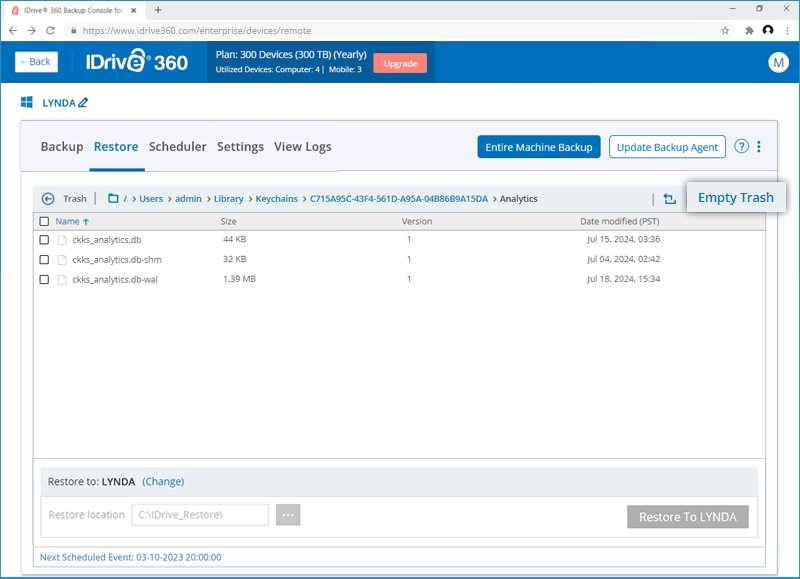This screenshot has width=800, height=579.
Task: Bookmark the page with star icon
Action: pos(725,31)
